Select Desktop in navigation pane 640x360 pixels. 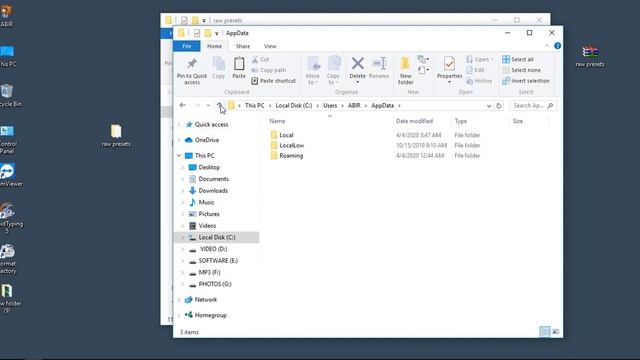(x=209, y=167)
